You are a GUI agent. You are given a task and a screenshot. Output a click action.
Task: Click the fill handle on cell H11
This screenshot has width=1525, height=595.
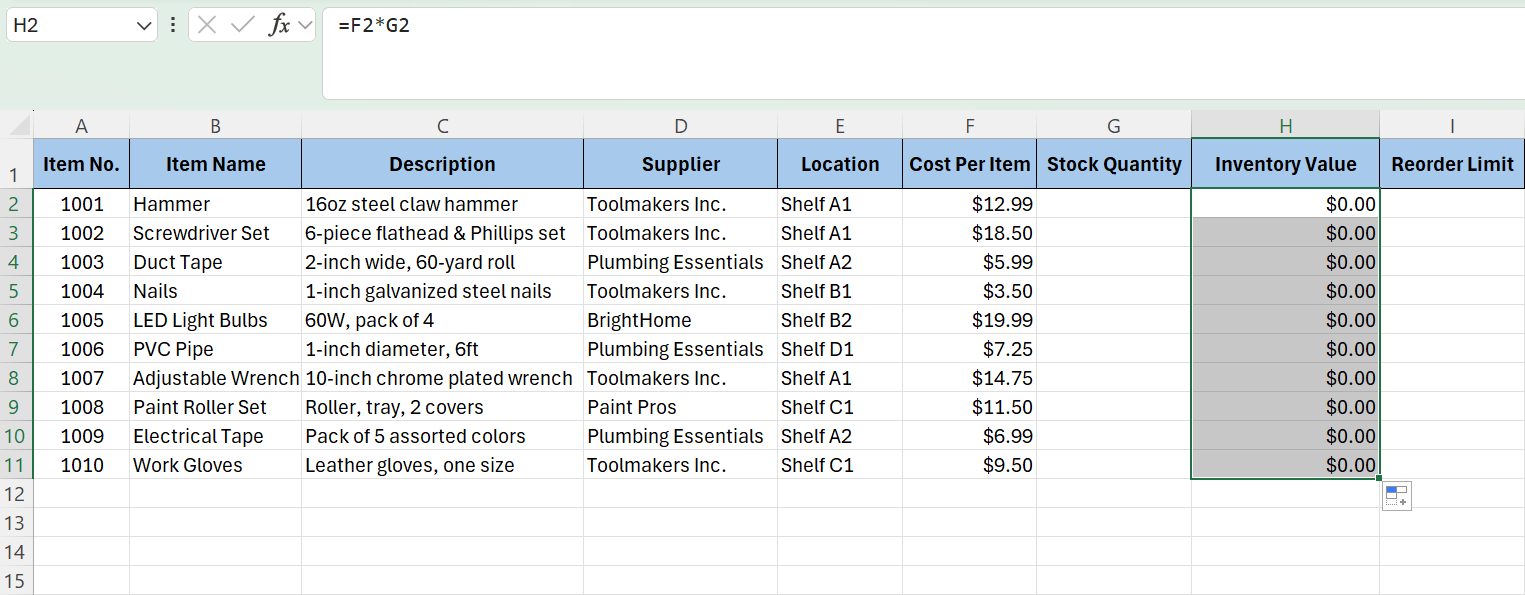pyautogui.click(x=1379, y=478)
